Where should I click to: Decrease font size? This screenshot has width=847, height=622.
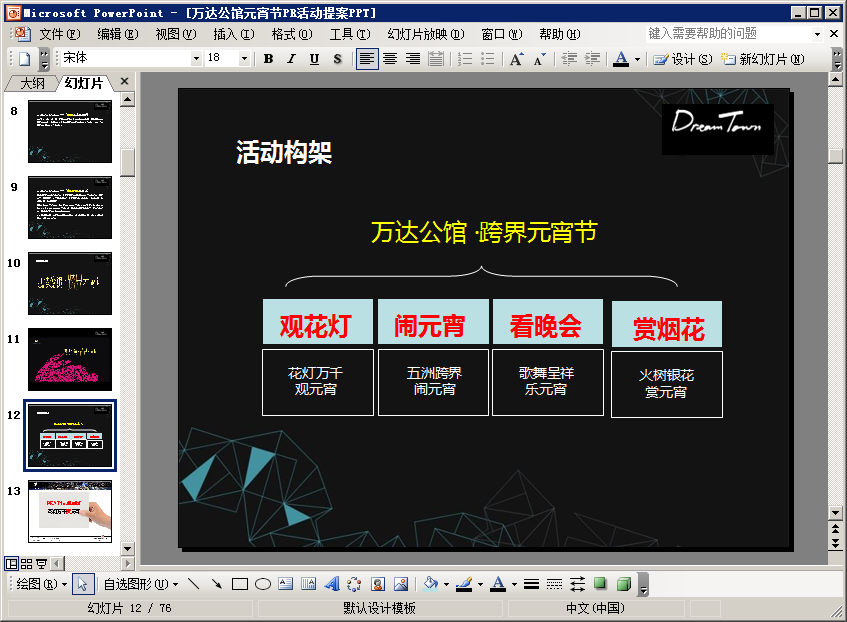pos(540,58)
